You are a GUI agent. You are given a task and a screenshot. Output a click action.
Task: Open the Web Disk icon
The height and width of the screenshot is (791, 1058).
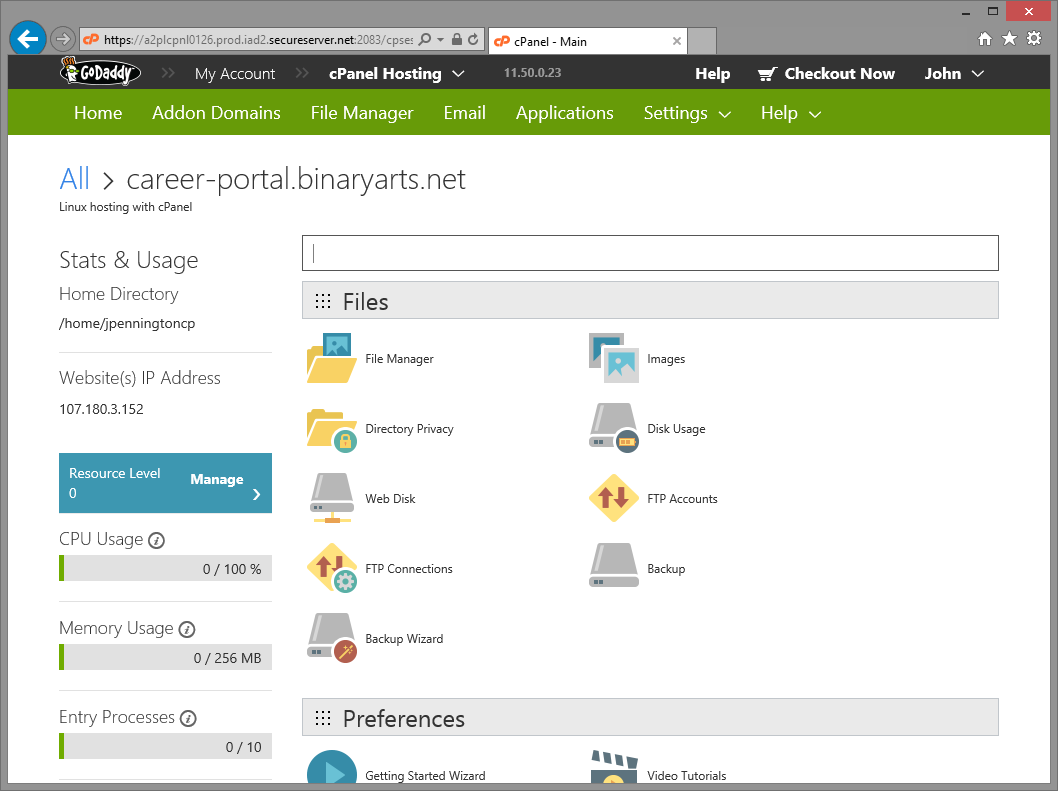click(x=331, y=499)
